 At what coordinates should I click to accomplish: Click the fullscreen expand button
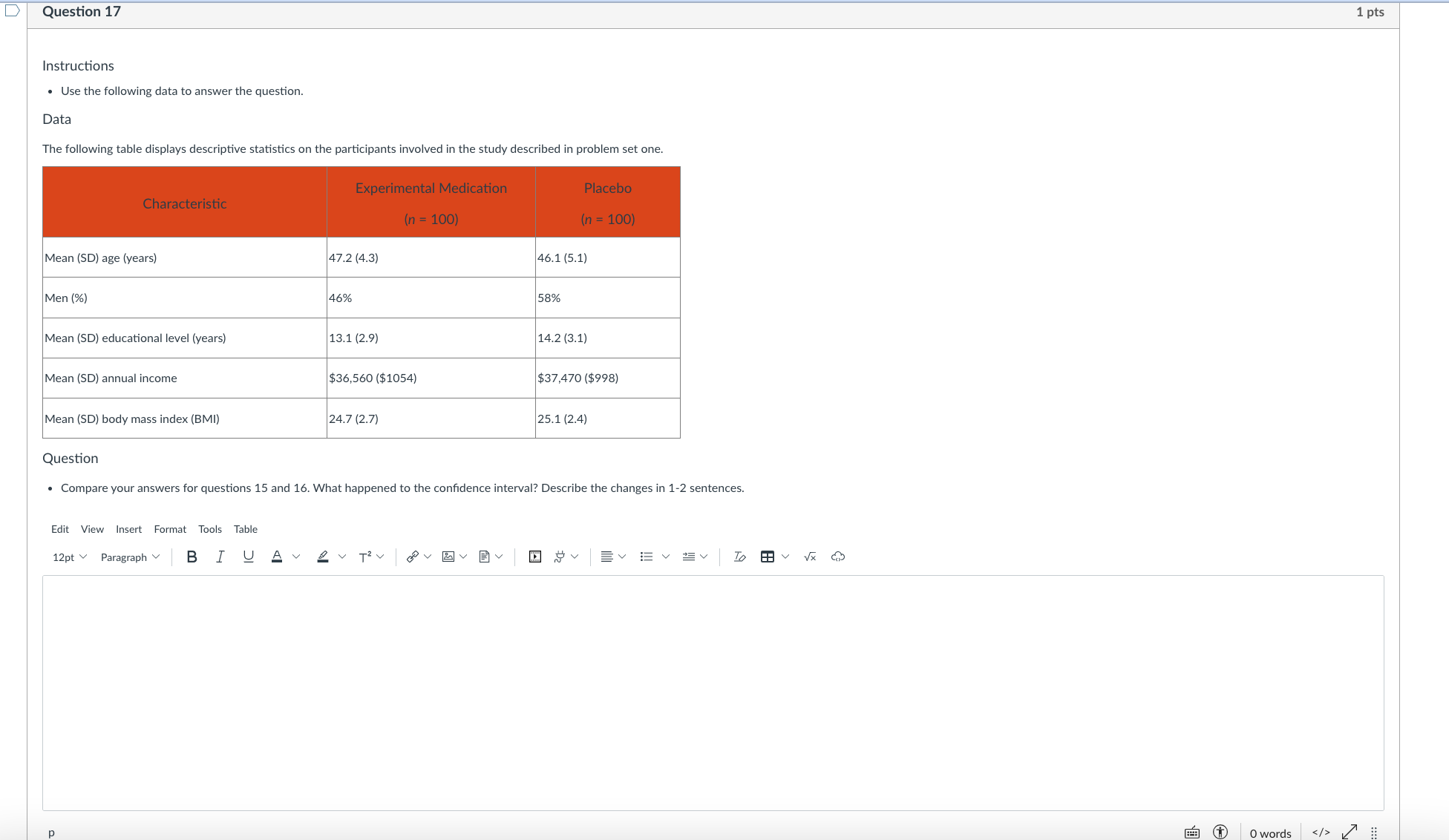point(1350,833)
